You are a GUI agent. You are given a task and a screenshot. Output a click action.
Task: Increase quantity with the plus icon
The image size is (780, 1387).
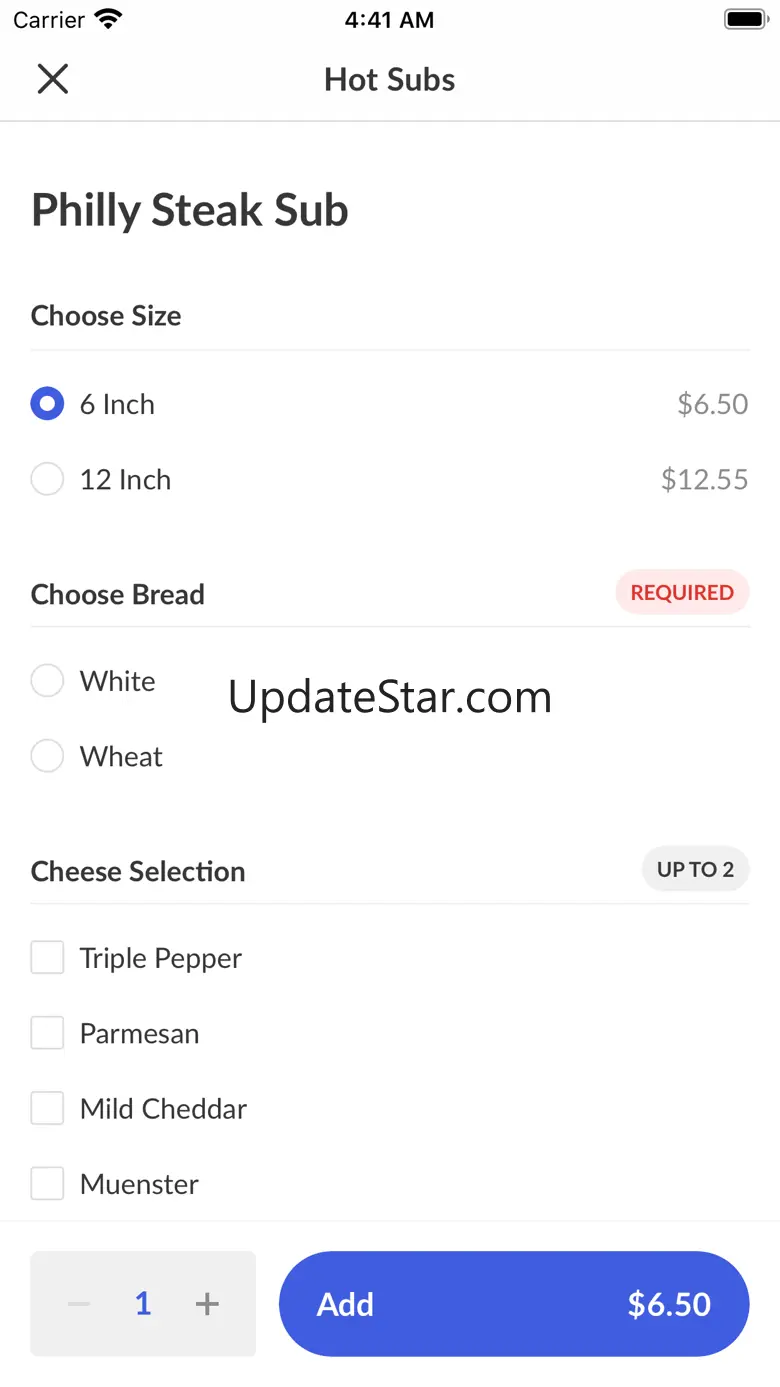click(207, 1304)
